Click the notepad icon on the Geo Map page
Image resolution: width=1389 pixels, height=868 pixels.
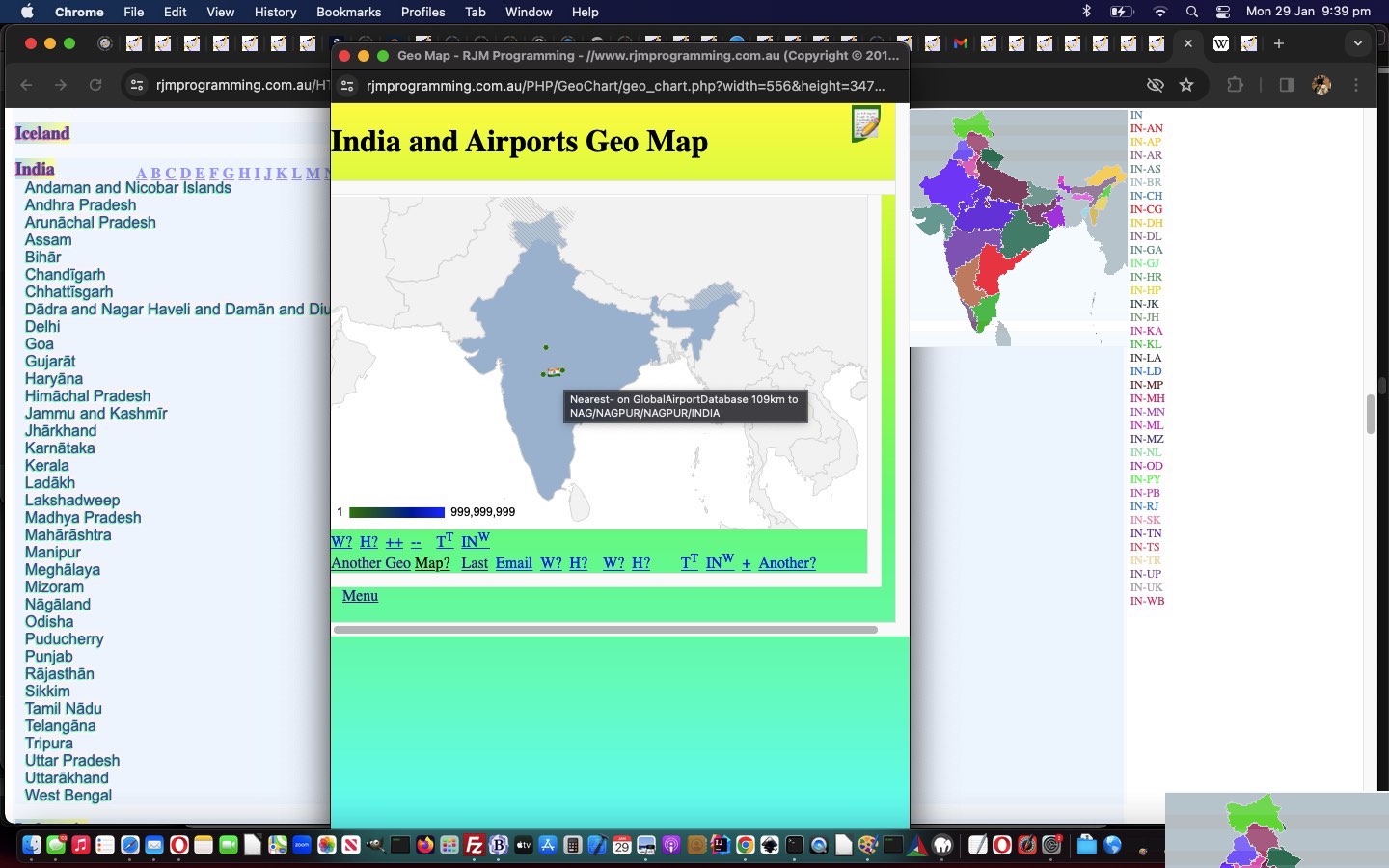pos(865,123)
